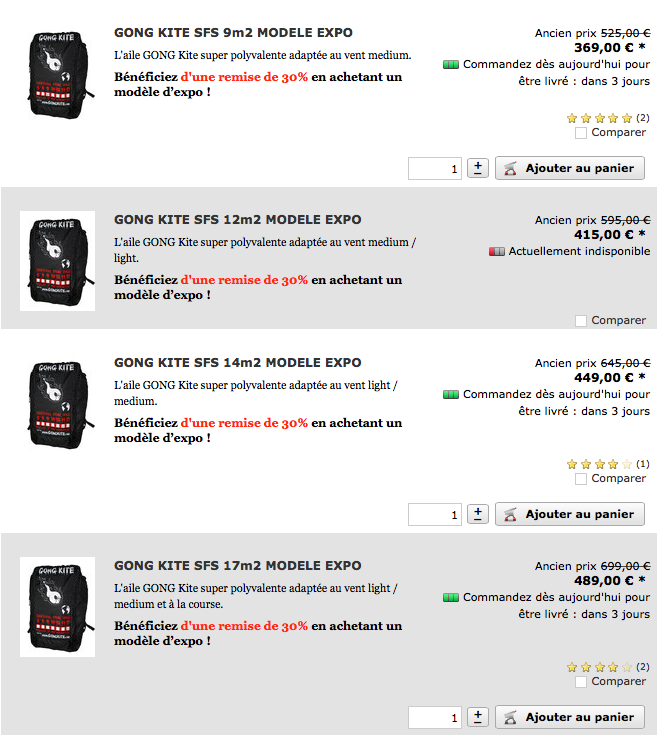Open GONG KITE SFS 12m2 MODELE EXPO link

(x=237, y=220)
